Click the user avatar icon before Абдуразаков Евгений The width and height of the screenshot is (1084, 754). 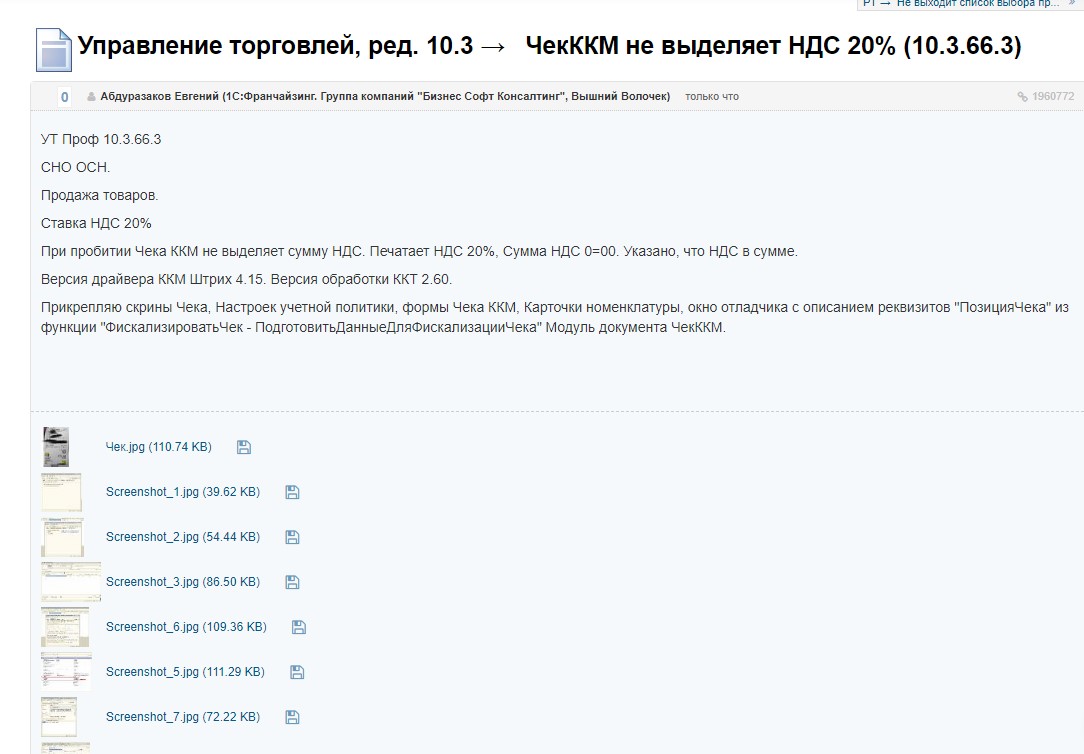pos(91,97)
